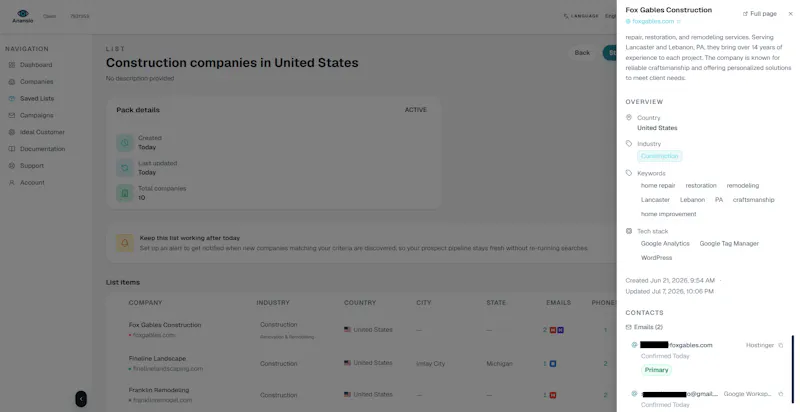Open company details in Full page

(760, 14)
